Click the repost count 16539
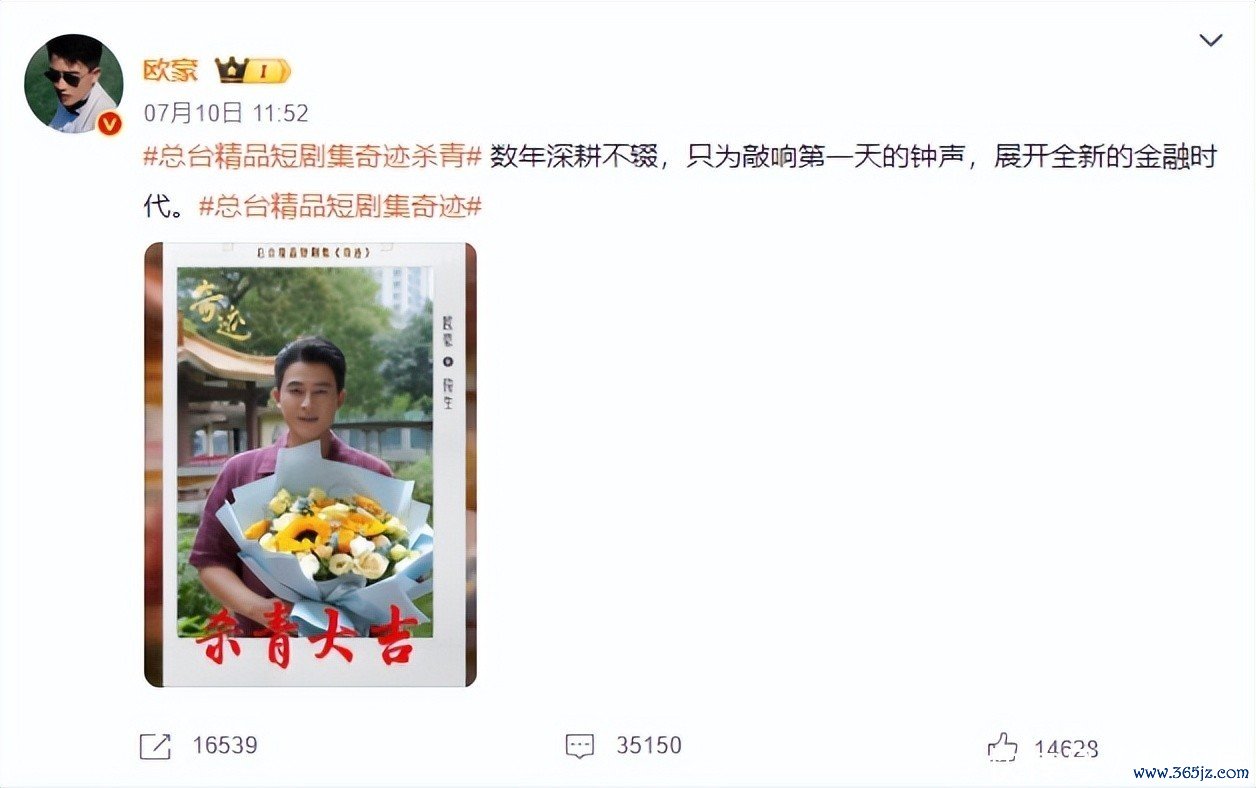This screenshot has width=1256, height=788. (225, 745)
